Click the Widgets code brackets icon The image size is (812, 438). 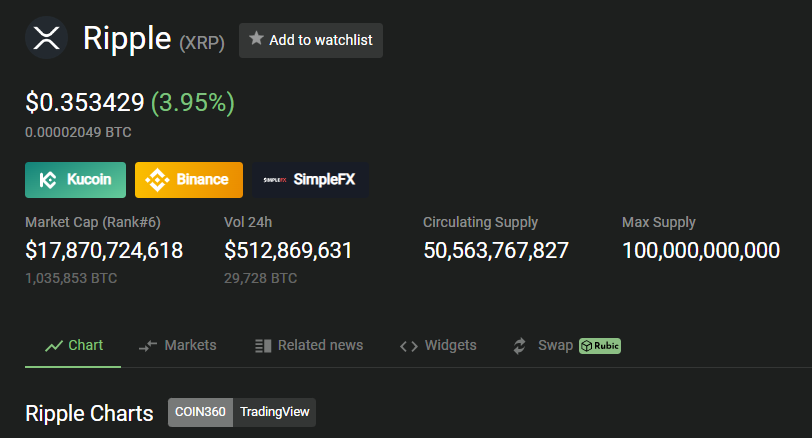tap(409, 346)
